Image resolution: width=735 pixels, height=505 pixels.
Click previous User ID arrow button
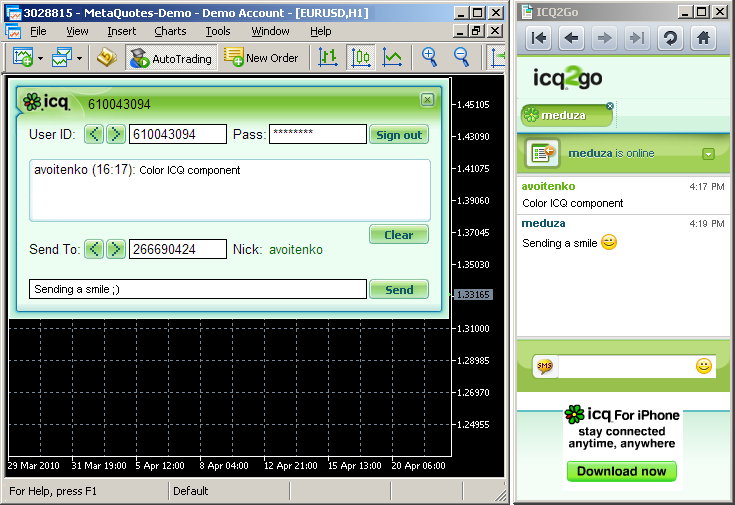[94, 134]
